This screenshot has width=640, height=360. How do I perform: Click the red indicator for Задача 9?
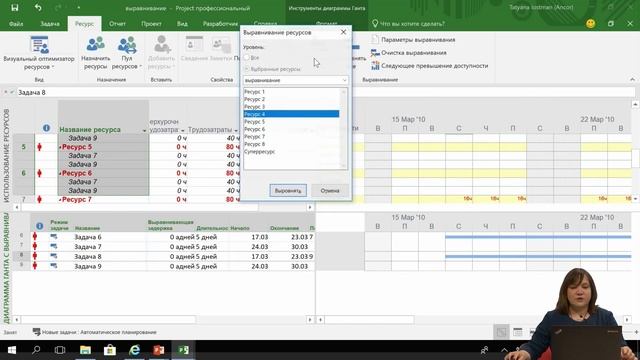35,266
